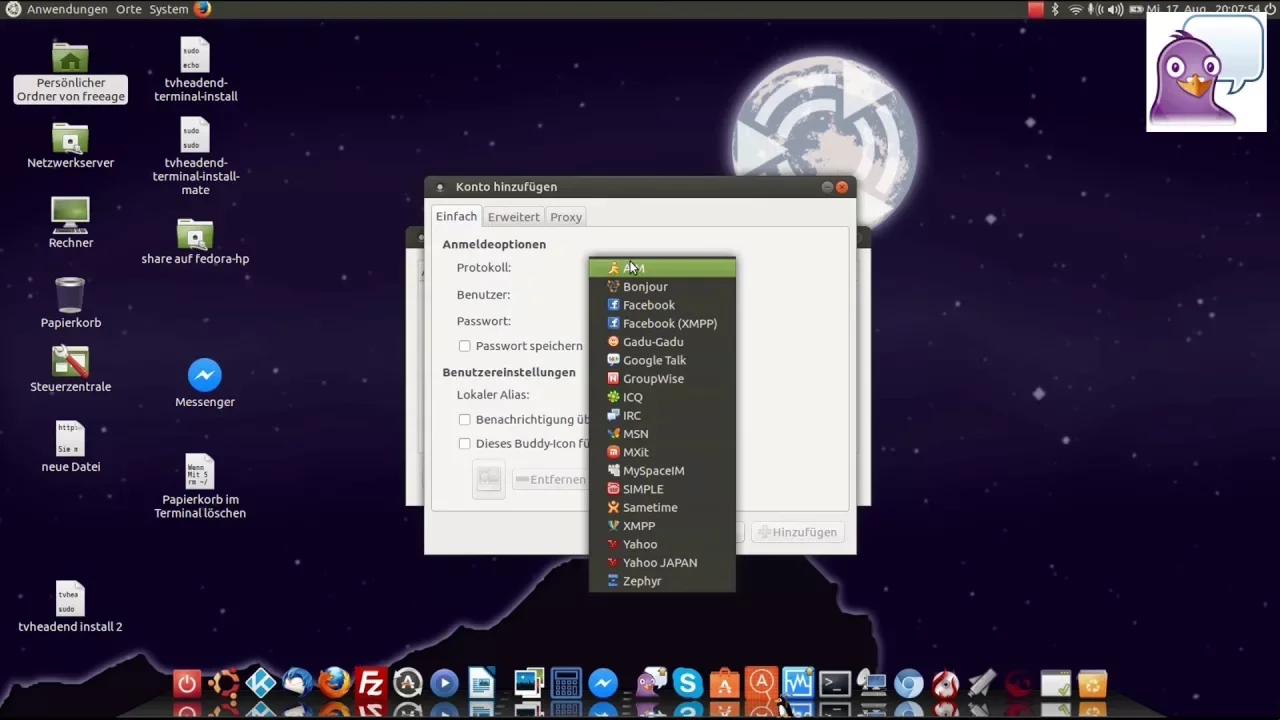This screenshot has width=1280, height=720.
Task: Enable the Dieses Buddy-Icon checkbox
Action: click(465, 443)
